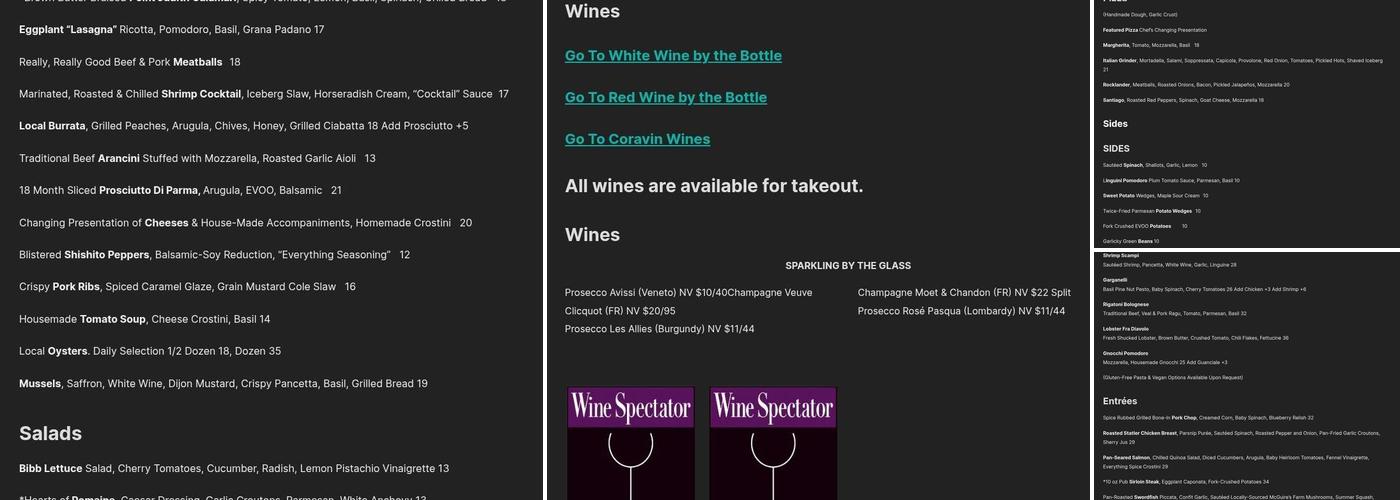This screenshot has height=500, width=1400.
Task: Click the Housemade Tomato Soup entry
Action: (144, 319)
